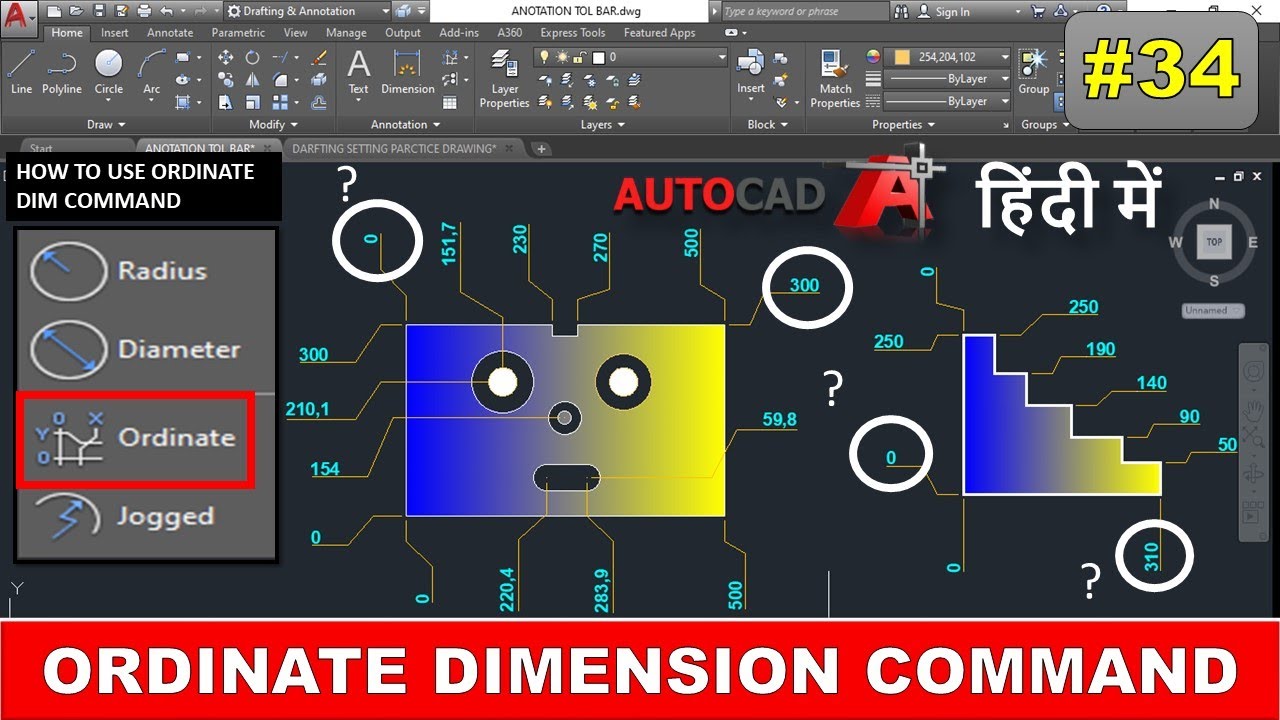Viewport: 1280px width, 720px height.
Task: Select the Mirror tool
Action: (x=253, y=80)
